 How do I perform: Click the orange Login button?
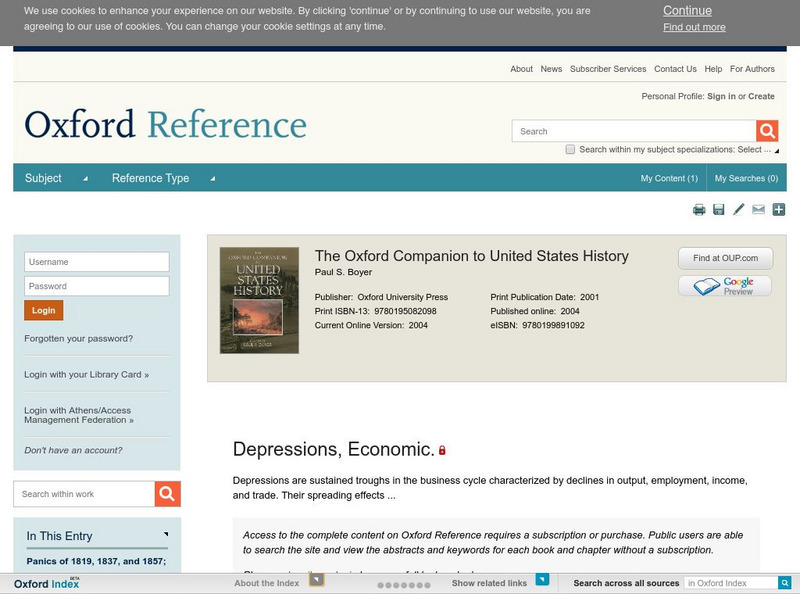[x=43, y=310]
